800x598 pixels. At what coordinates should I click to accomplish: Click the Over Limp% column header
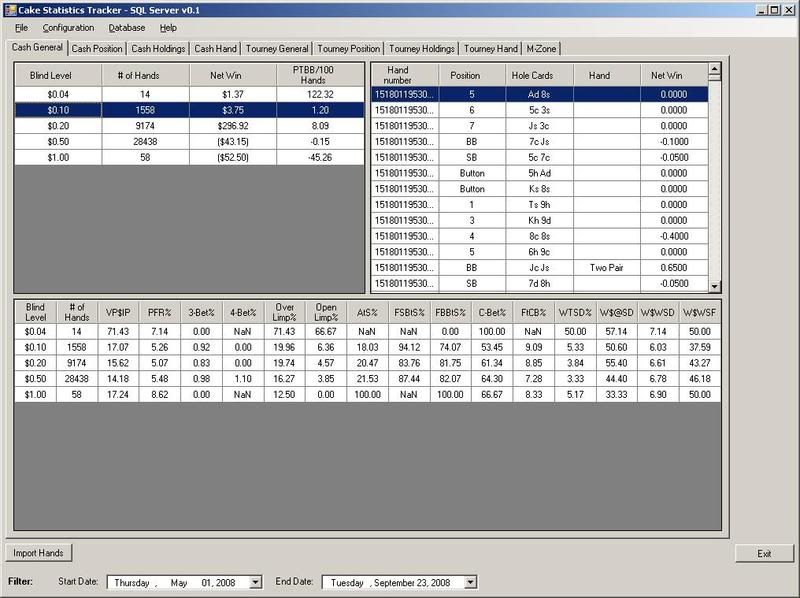284,312
